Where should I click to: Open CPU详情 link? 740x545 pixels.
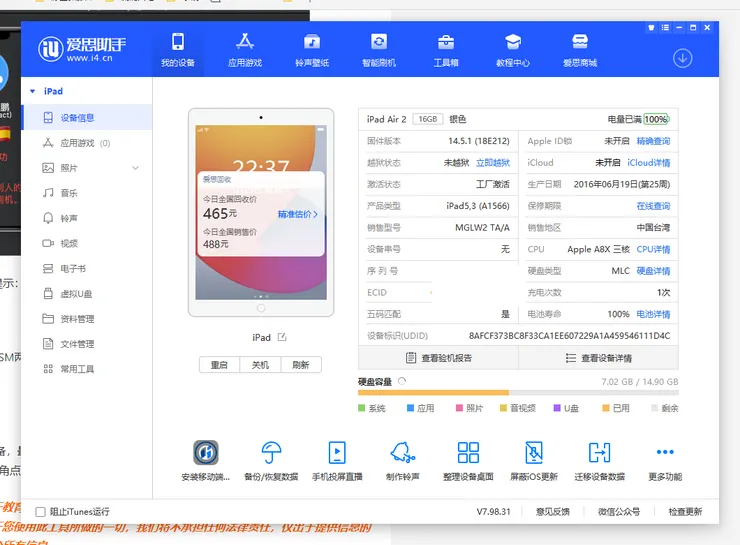pos(653,249)
